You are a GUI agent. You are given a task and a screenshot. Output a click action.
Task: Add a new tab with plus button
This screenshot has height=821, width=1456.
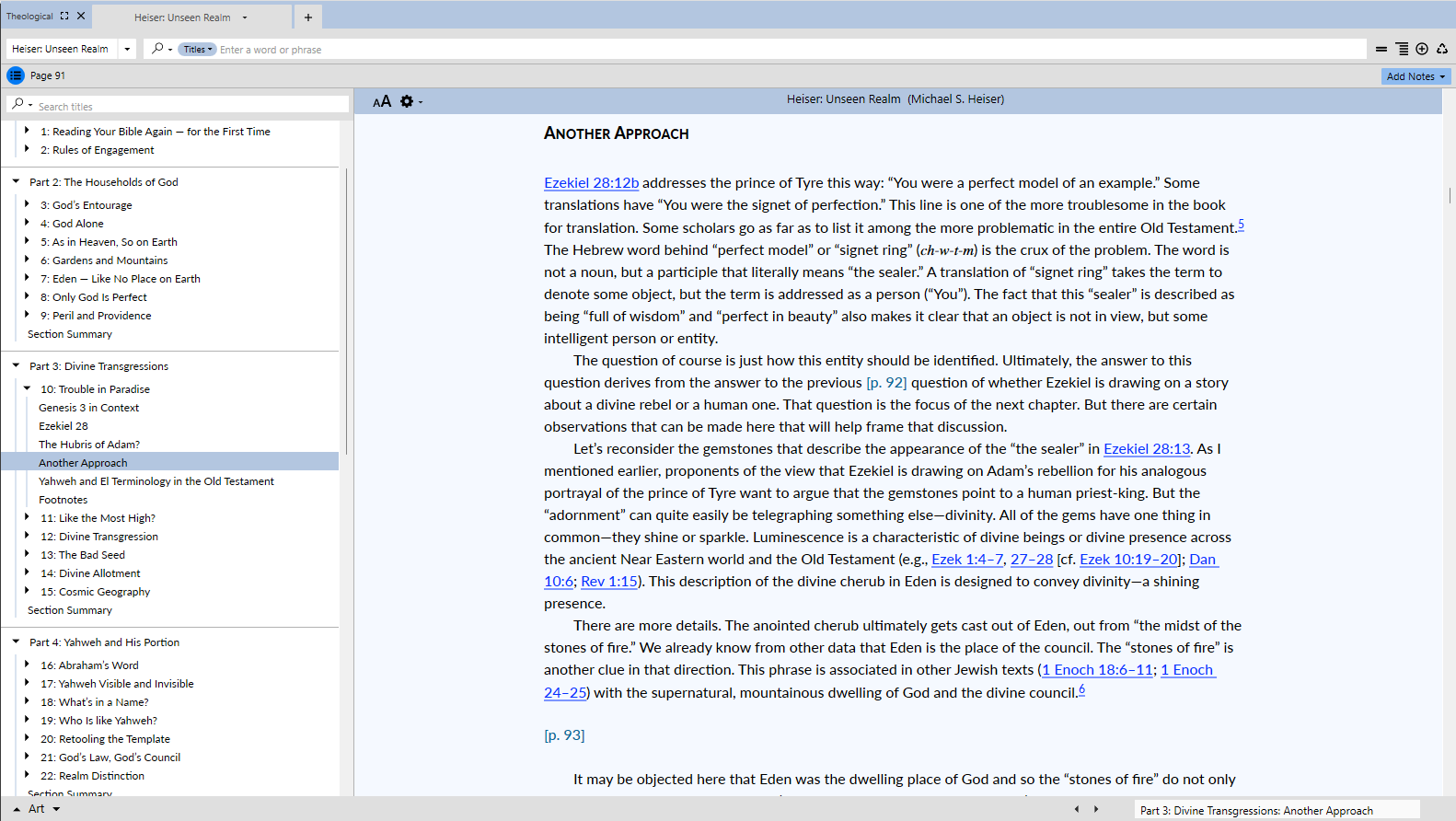307,17
